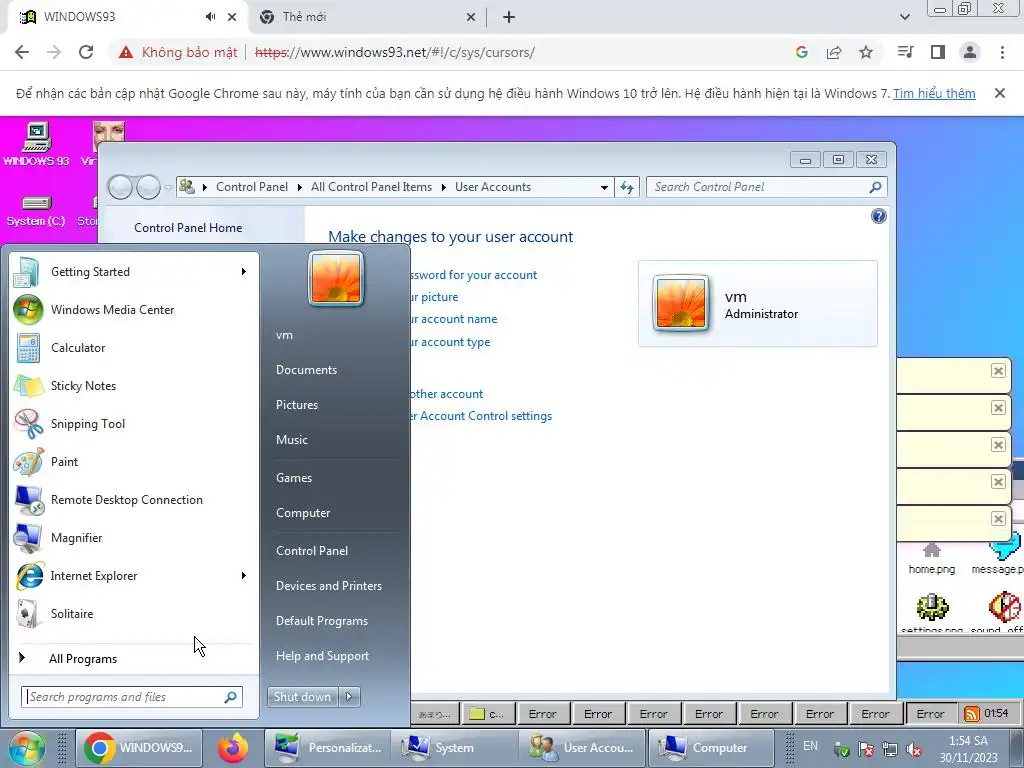Expand breadcrumb arrow after All Control Panel Items
Image resolution: width=1024 pixels, height=768 pixels.
tap(443, 187)
